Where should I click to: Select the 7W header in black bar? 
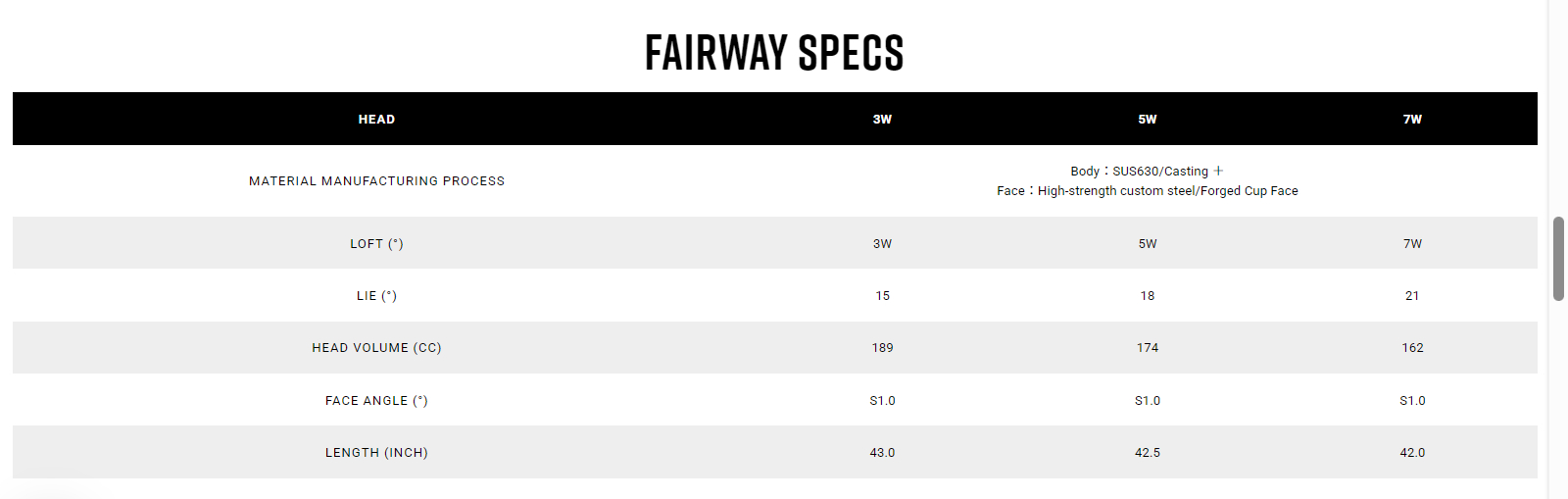tap(1412, 120)
